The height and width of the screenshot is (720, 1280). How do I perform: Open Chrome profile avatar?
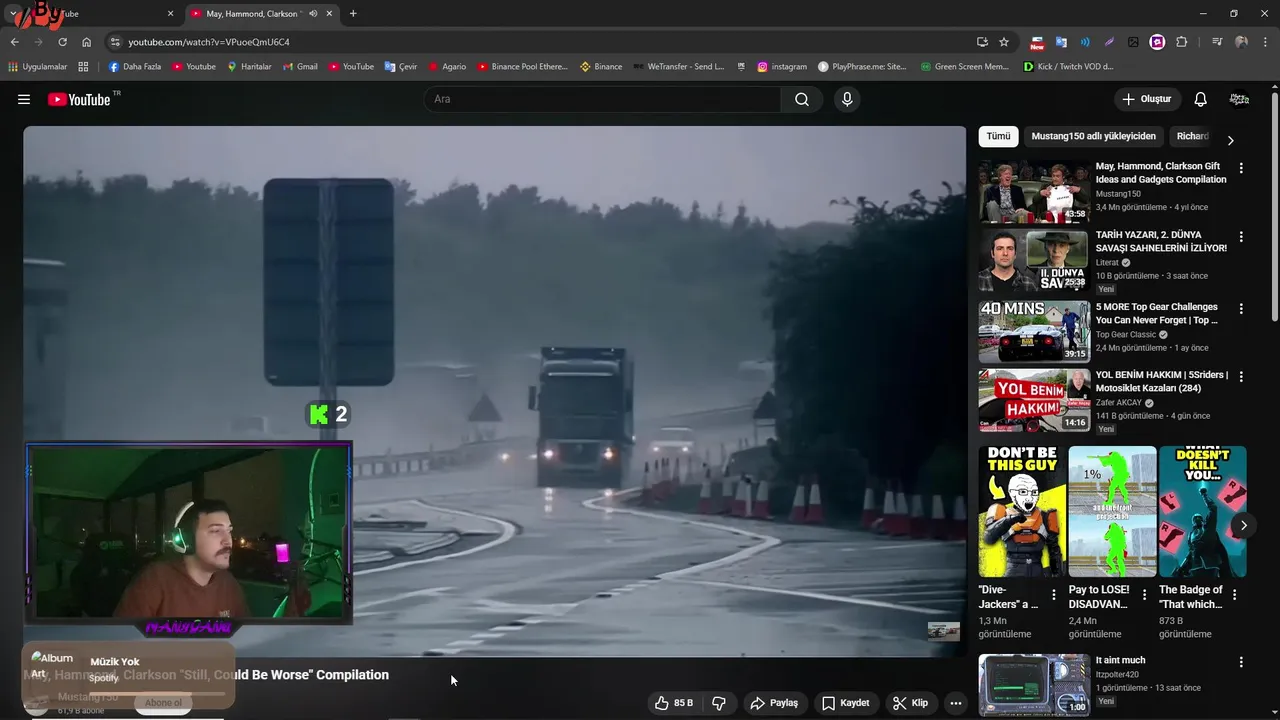point(1241,42)
